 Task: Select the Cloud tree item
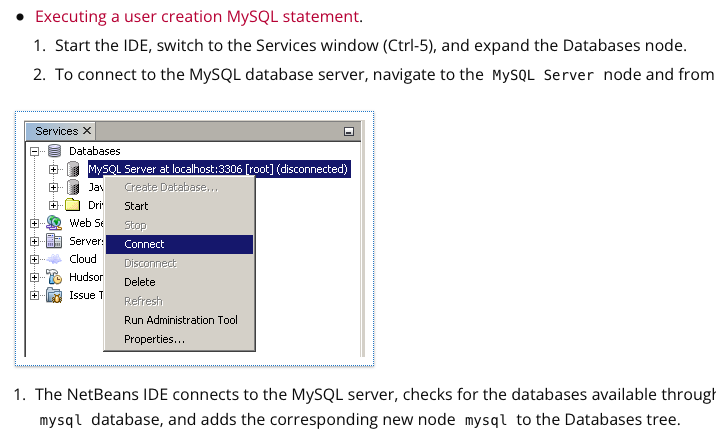(x=83, y=259)
